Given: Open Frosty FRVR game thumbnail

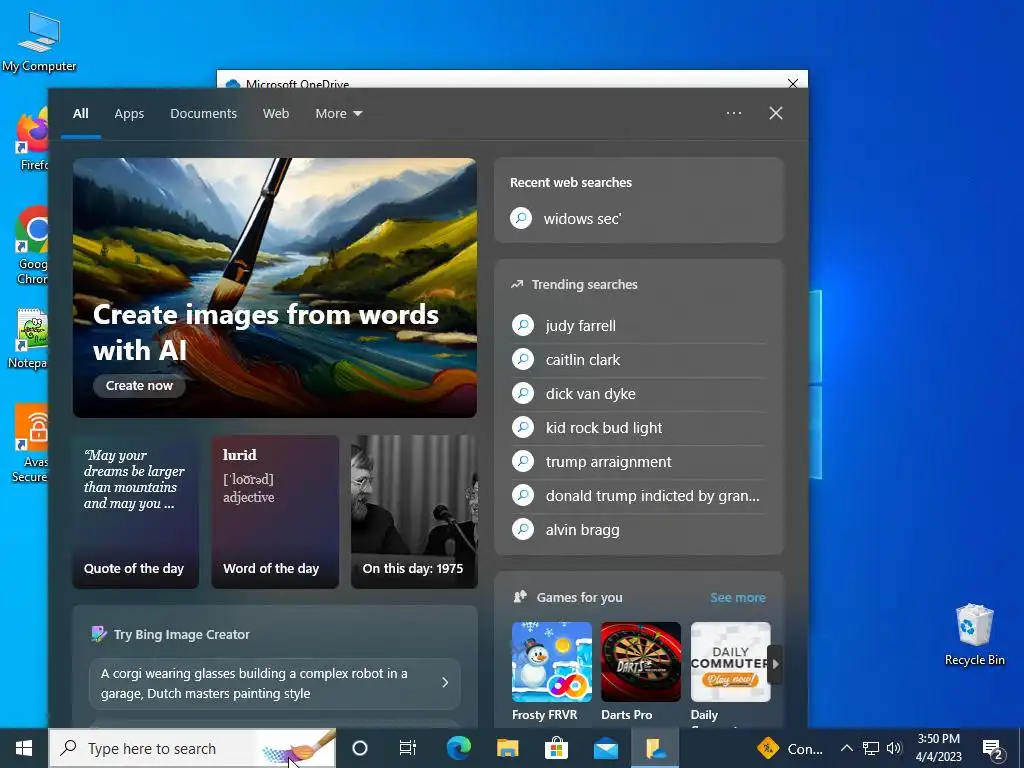Looking at the screenshot, I should coord(552,662).
